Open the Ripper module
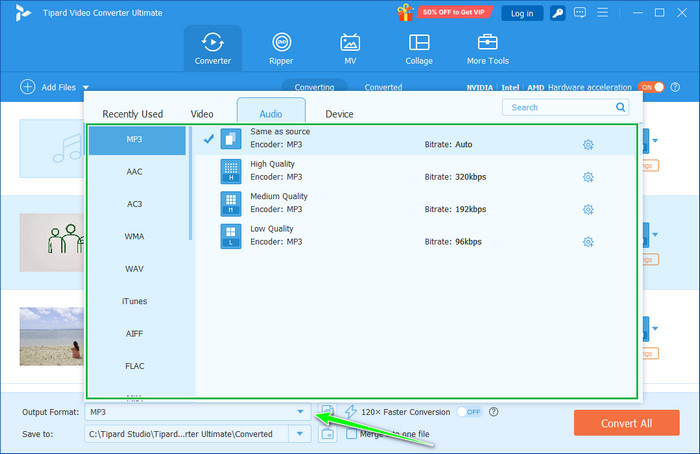This screenshot has width=700, height=454. [x=281, y=48]
